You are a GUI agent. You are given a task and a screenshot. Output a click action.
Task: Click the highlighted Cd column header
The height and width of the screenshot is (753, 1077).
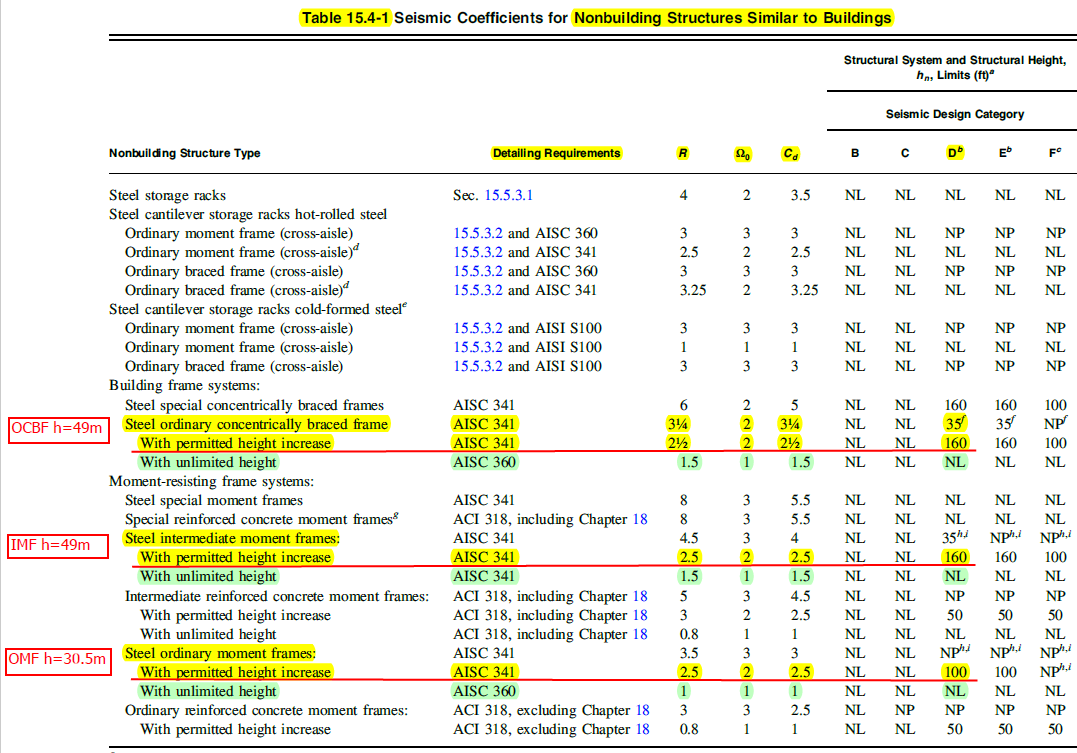coord(791,153)
